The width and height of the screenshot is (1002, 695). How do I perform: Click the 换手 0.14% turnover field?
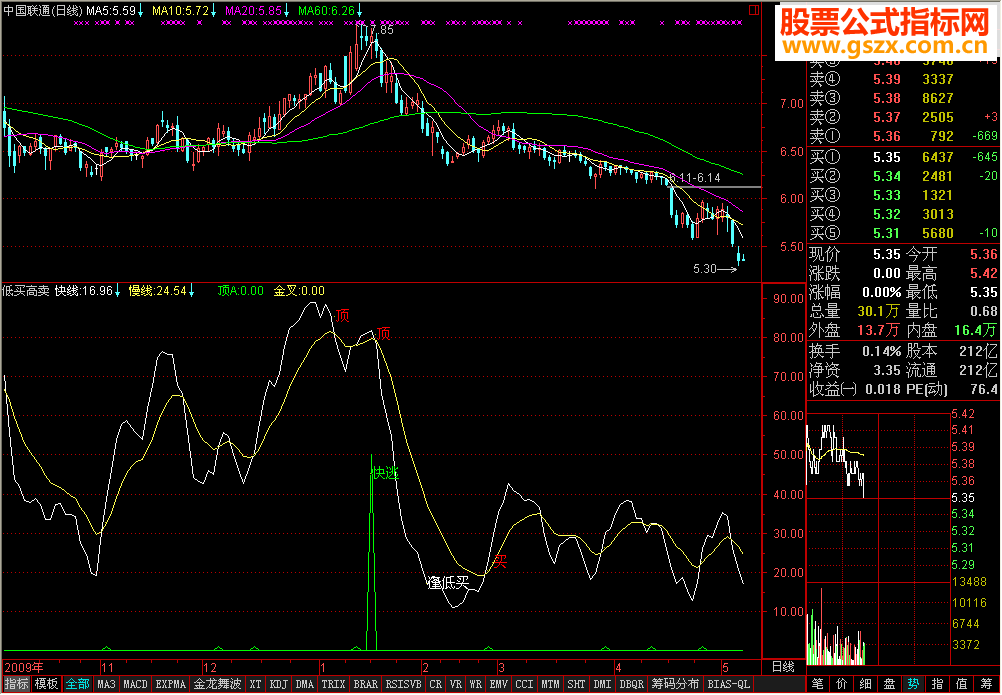click(x=855, y=351)
